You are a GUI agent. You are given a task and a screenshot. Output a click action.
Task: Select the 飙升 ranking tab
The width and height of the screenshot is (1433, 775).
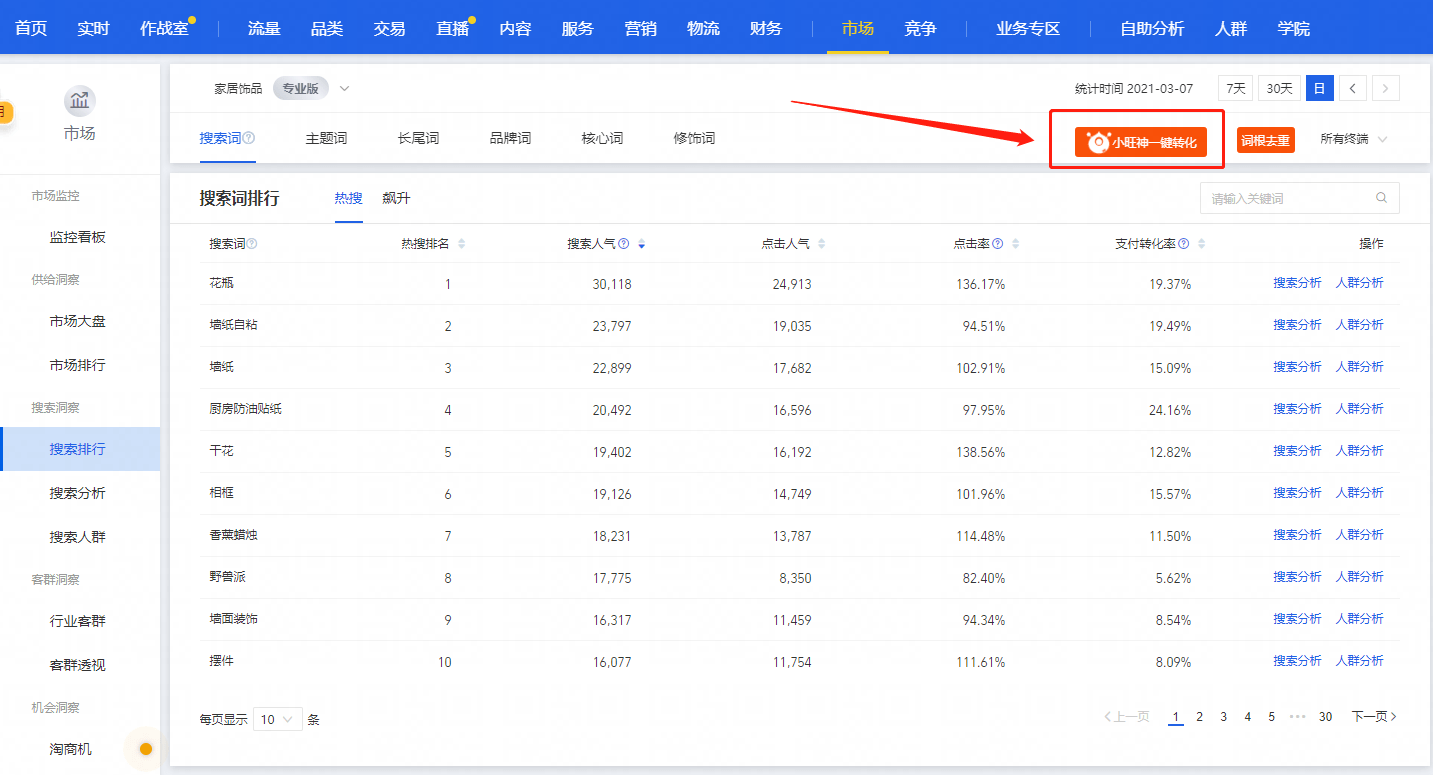point(396,198)
